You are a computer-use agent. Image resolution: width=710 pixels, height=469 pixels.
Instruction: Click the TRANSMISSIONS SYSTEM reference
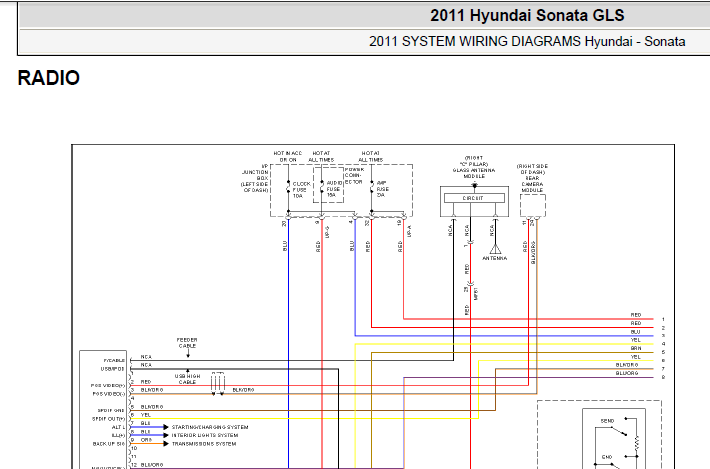pos(204,444)
